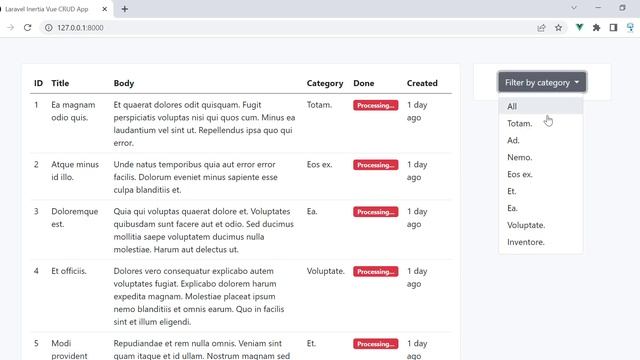
Task: Toggle the browser side panel icon
Action: coord(613,28)
